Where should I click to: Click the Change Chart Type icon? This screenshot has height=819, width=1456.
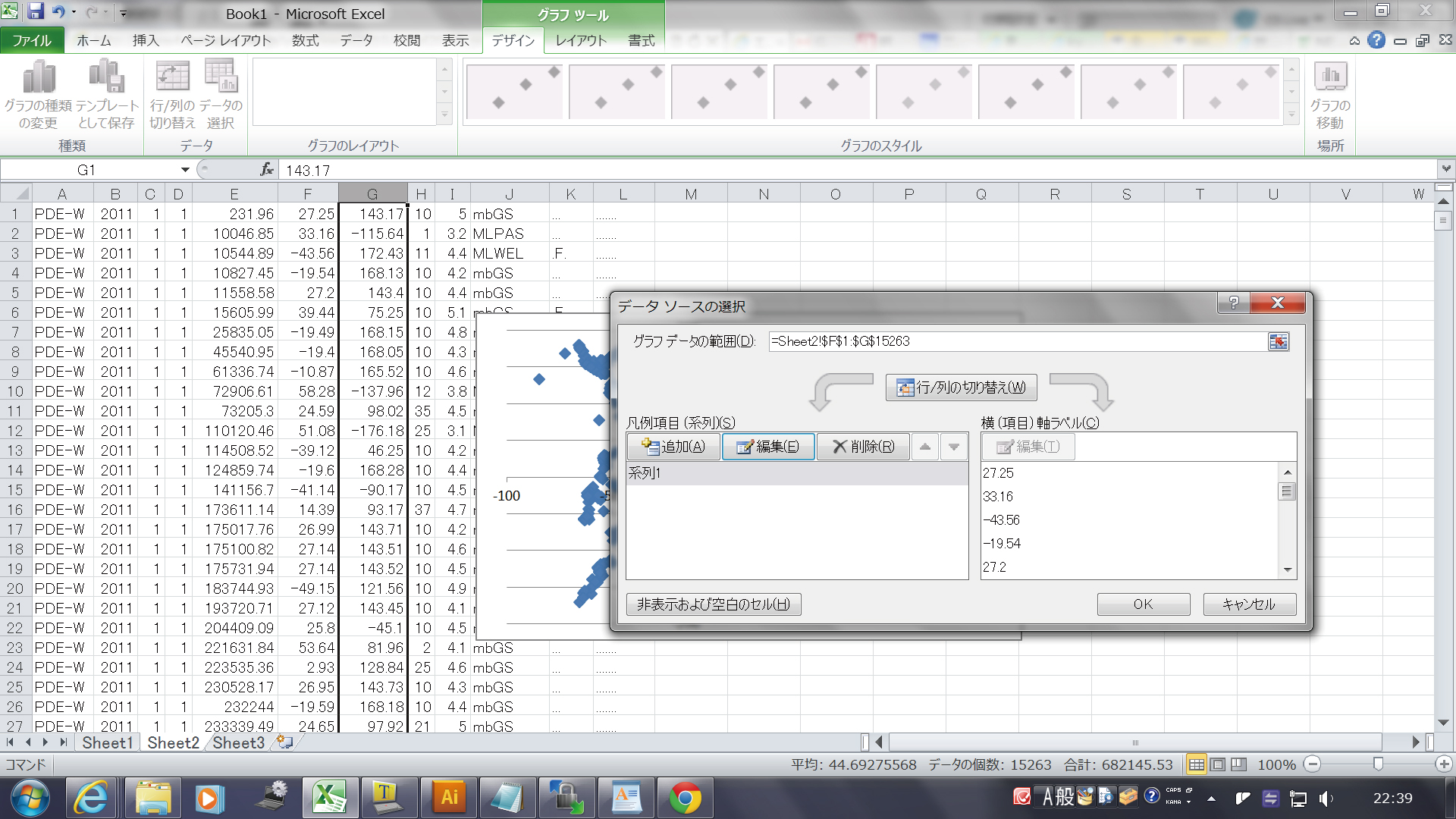click(38, 94)
